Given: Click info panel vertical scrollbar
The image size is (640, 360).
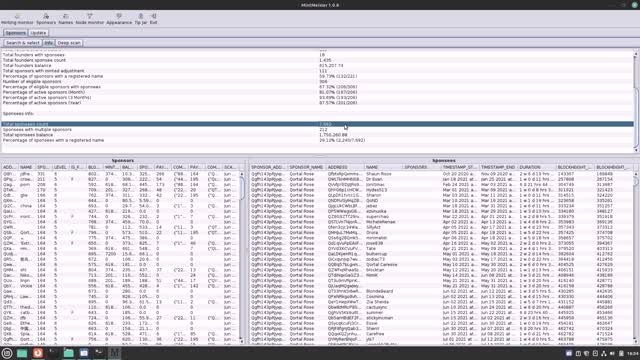Looking at the screenshot, I should [x=636, y=101].
